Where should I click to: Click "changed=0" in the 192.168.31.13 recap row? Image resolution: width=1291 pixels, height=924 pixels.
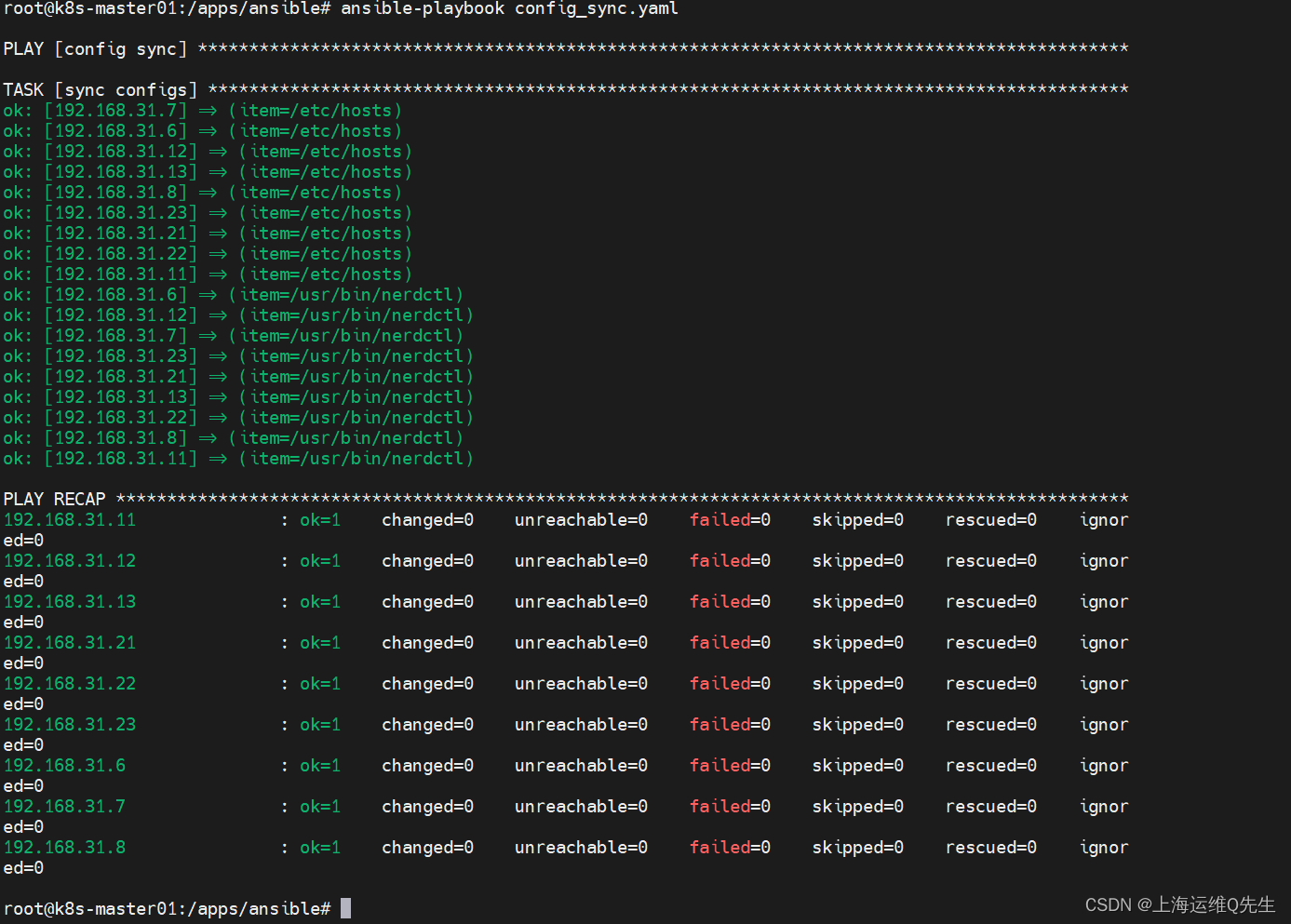tap(427, 602)
